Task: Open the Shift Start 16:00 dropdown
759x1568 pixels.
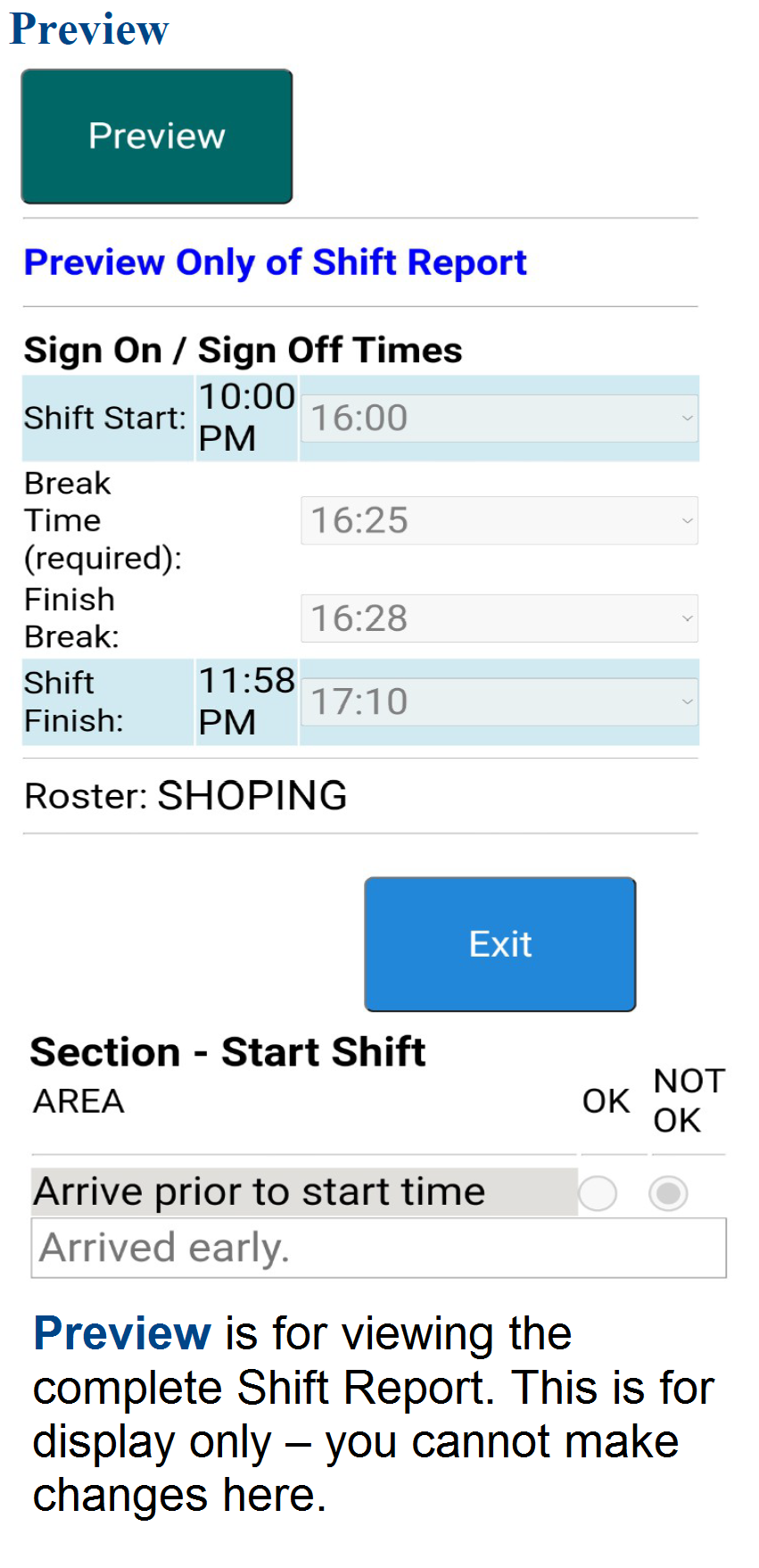Action: [499, 419]
